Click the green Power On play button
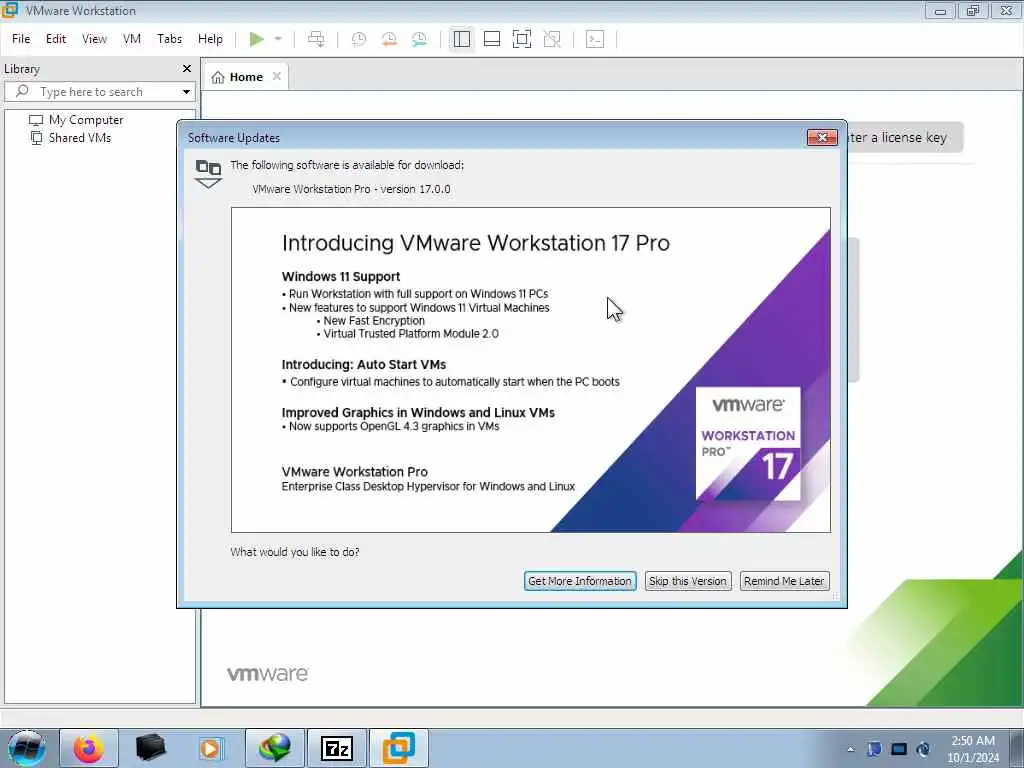Screen dimensions: 1024x768 [x=257, y=39]
